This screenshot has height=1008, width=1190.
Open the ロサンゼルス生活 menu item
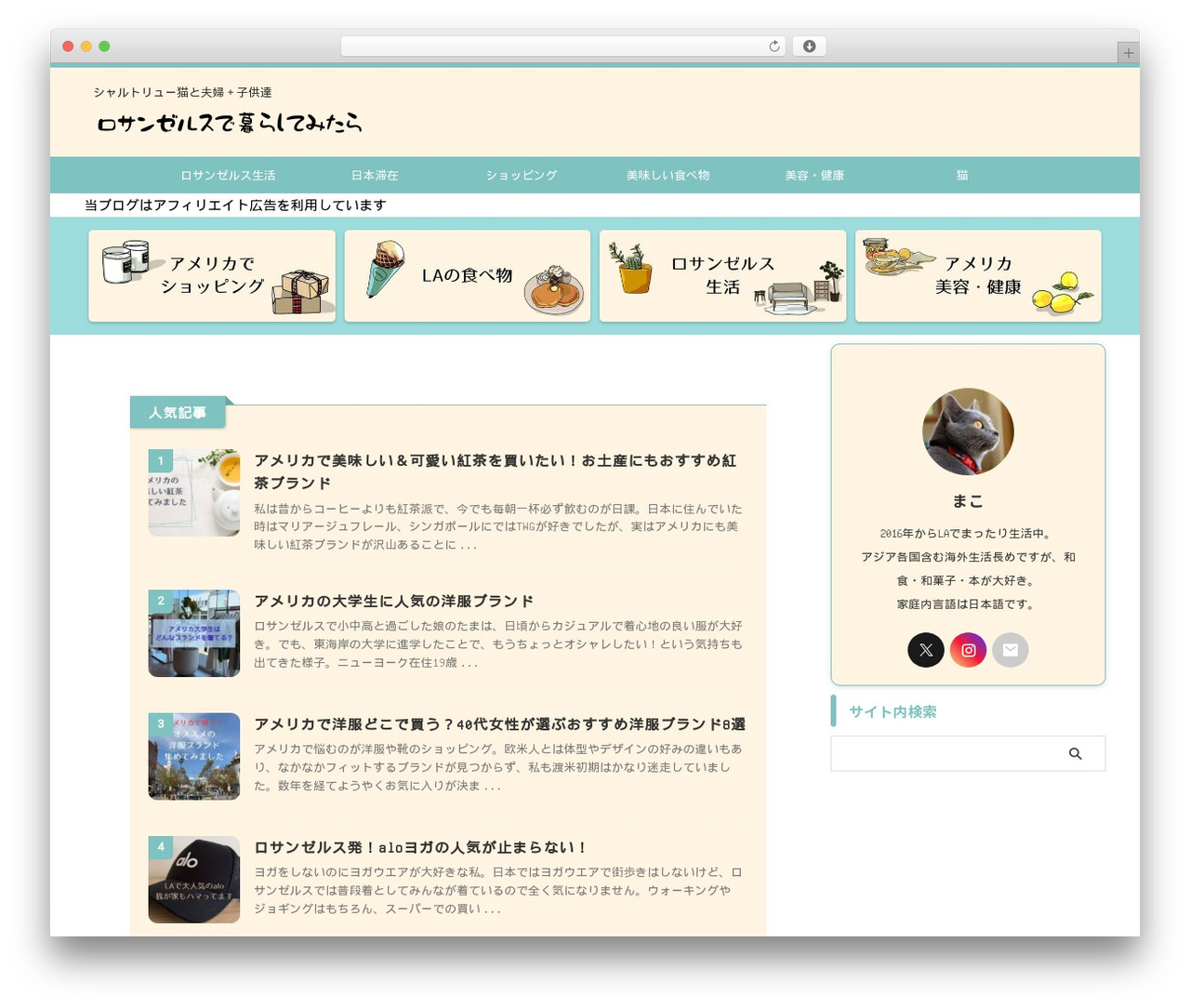pyautogui.click(x=228, y=175)
